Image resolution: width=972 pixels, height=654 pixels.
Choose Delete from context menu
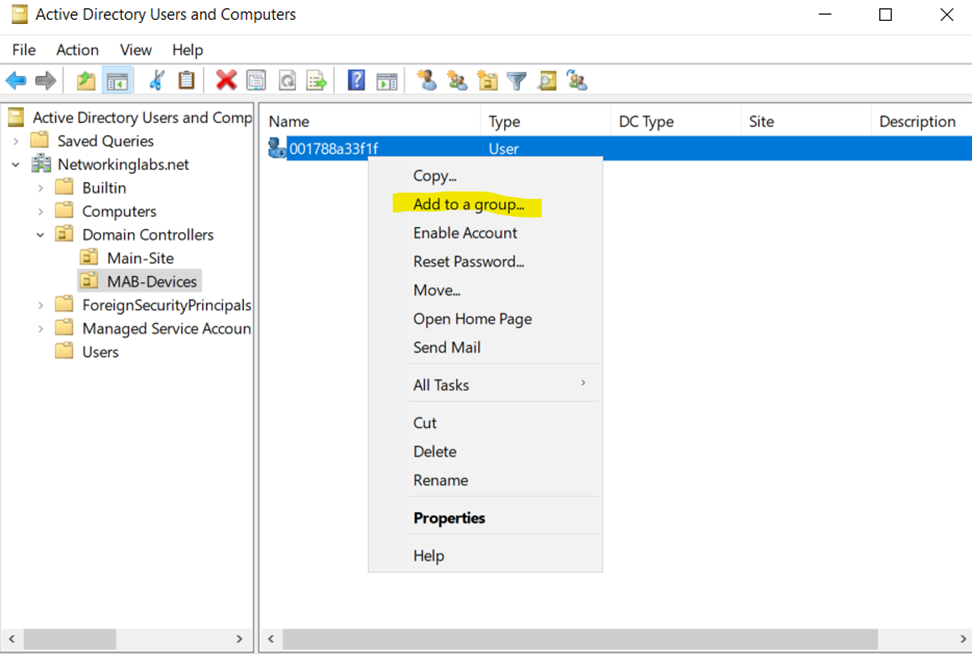click(485, 451)
